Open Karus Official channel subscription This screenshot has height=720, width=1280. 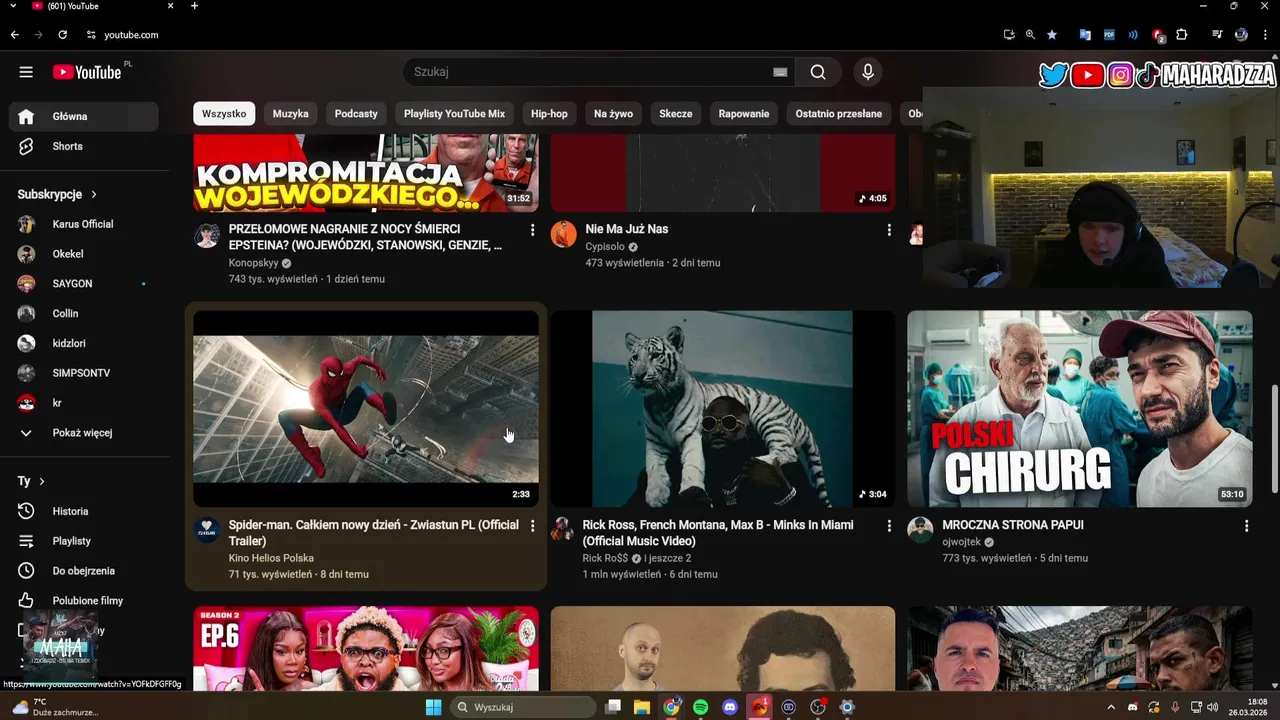point(84,224)
